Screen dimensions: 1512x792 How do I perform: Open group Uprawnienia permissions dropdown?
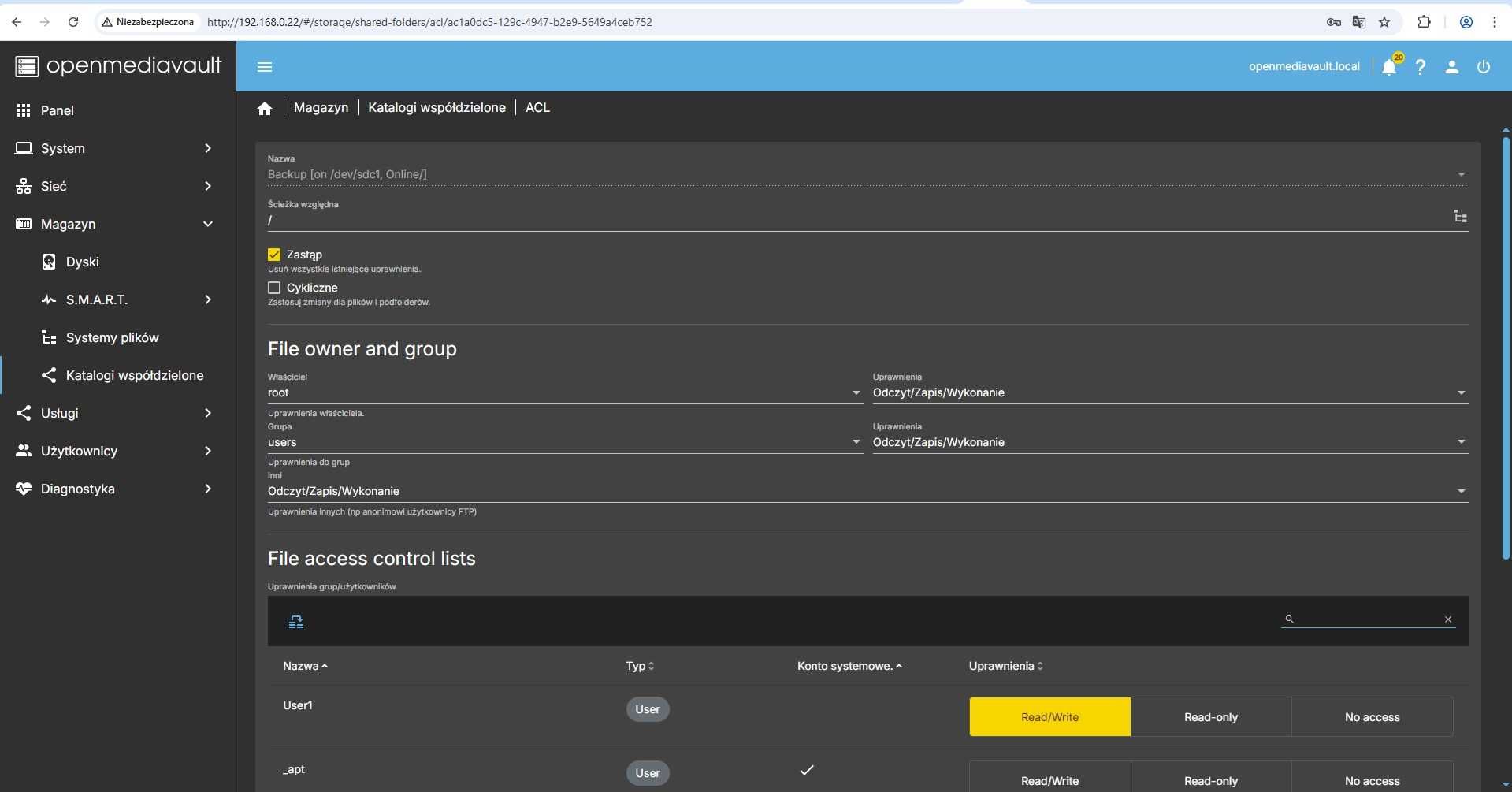pos(1170,442)
